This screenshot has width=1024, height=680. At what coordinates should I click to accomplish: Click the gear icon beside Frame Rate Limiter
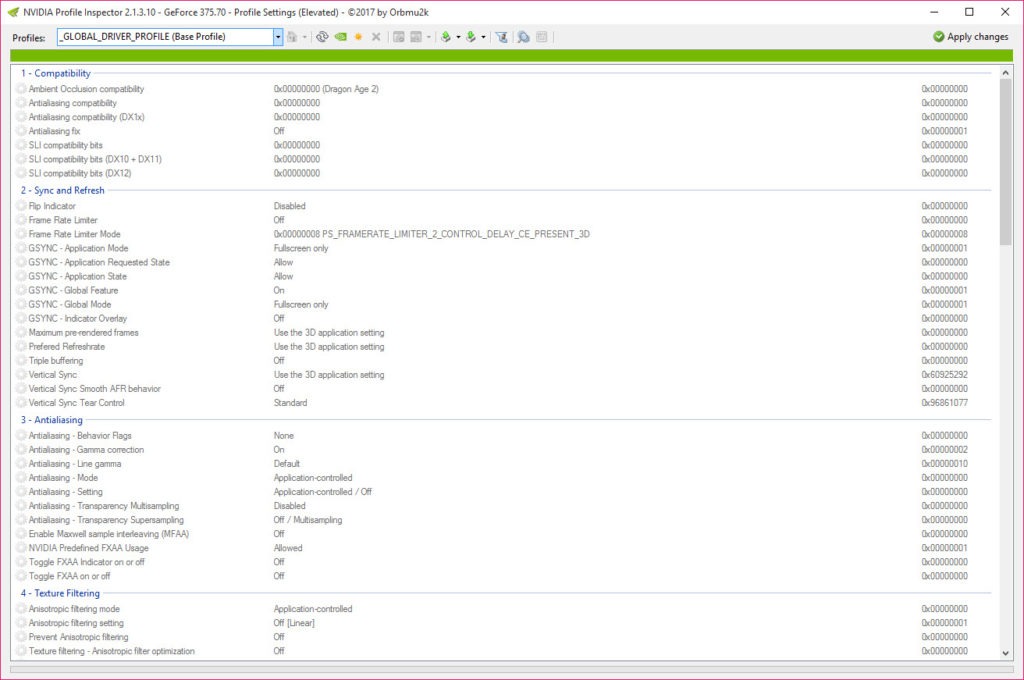pos(21,220)
